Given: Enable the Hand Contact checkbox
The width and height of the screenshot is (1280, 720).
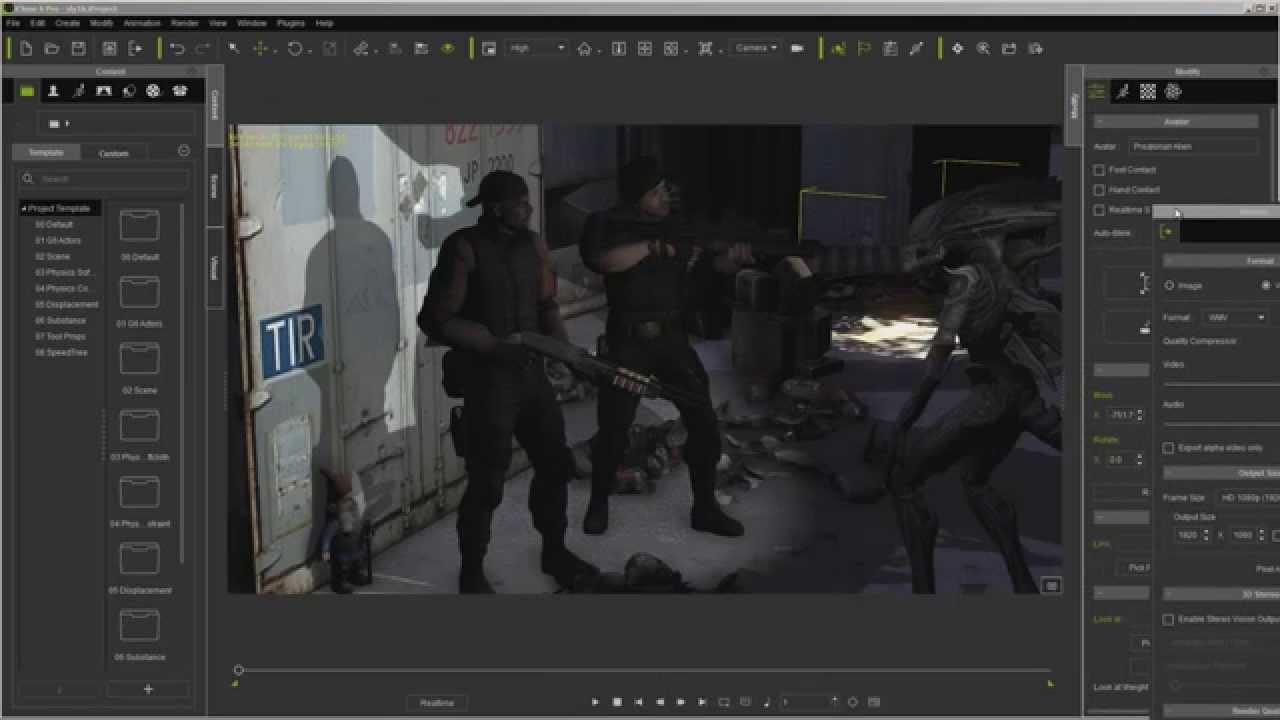Looking at the screenshot, I should [1099, 190].
